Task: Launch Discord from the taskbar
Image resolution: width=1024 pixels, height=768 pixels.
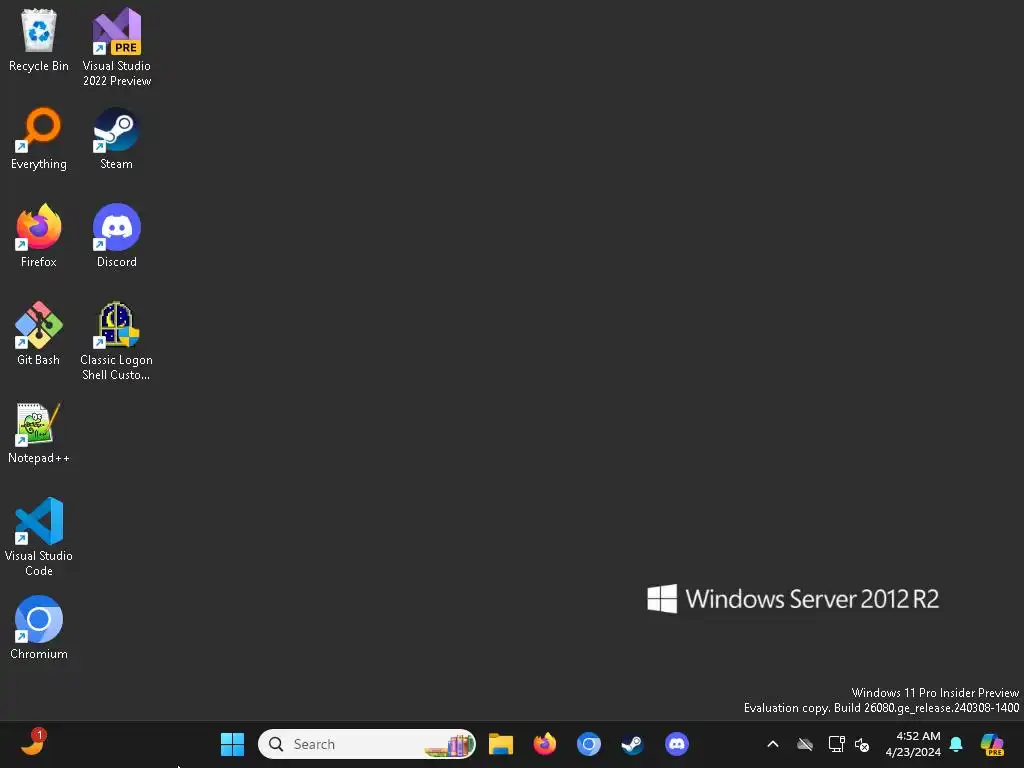Action: (677, 744)
